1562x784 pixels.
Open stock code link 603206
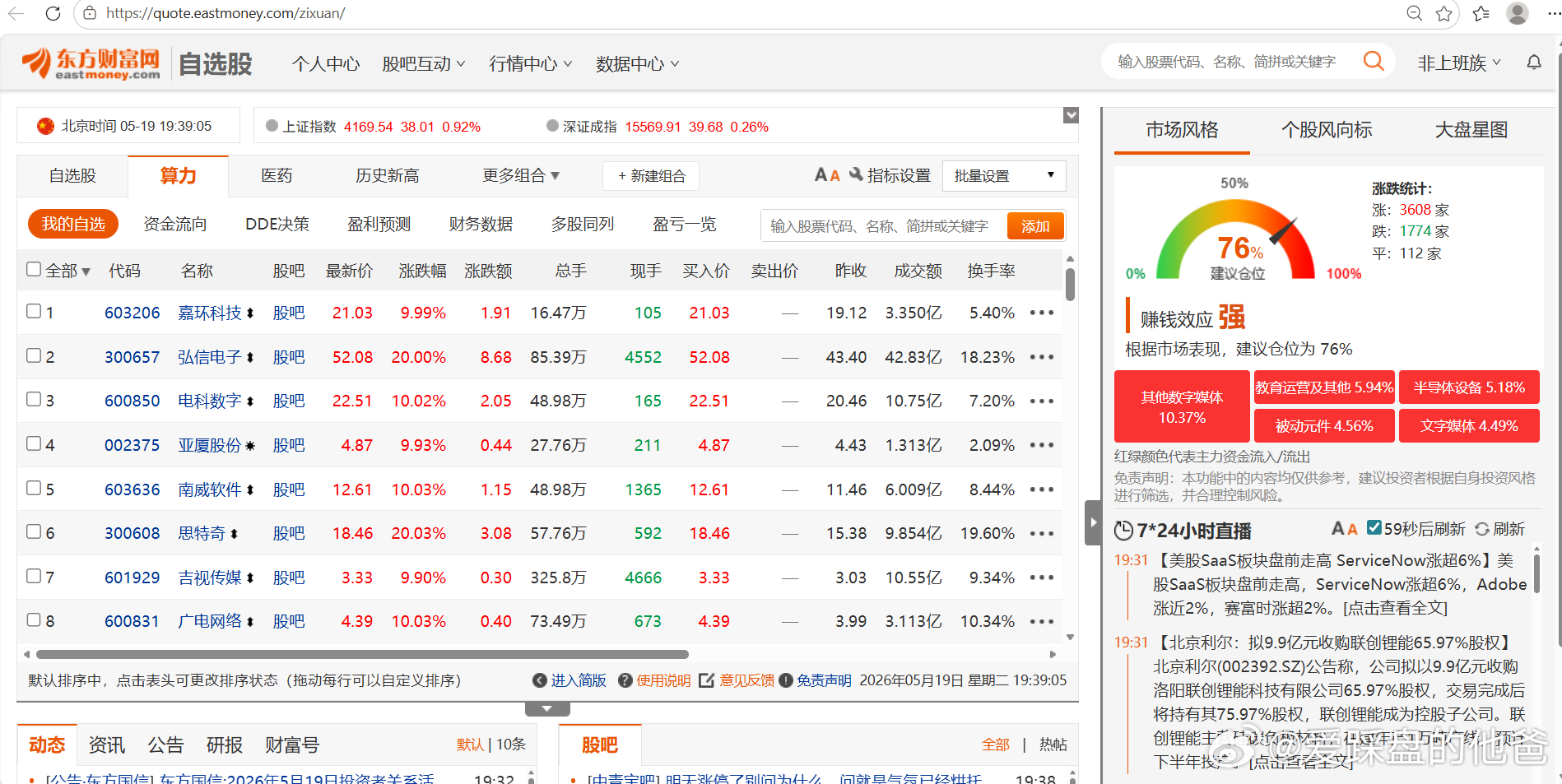(132, 313)
